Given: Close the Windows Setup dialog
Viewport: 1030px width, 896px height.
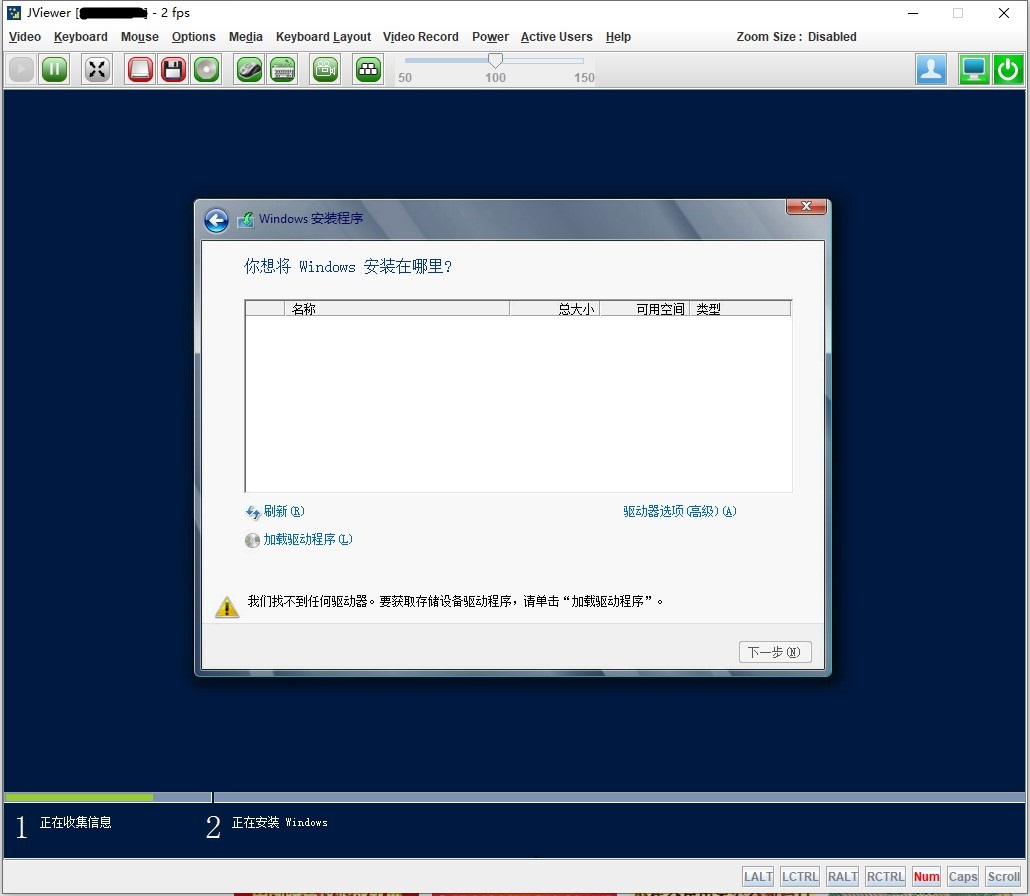Looking at the screenshot, I should tap(807, 206).
